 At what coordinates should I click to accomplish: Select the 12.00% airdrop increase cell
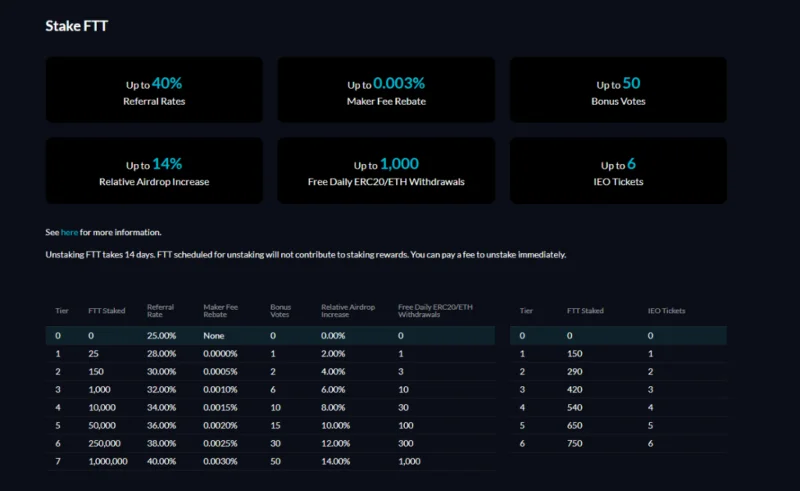[x=335, y=444]
